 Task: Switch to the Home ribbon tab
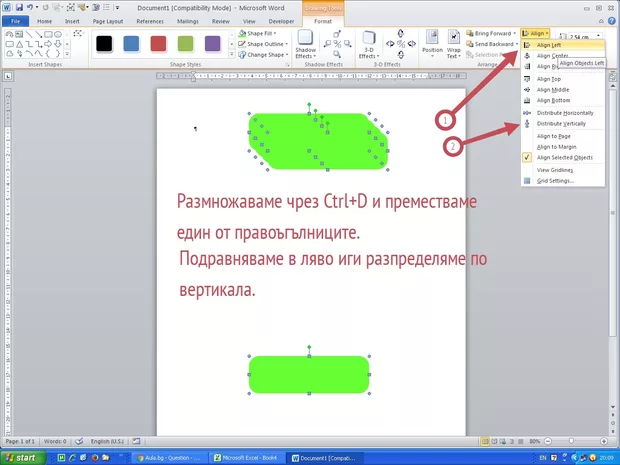pos(44,21)
